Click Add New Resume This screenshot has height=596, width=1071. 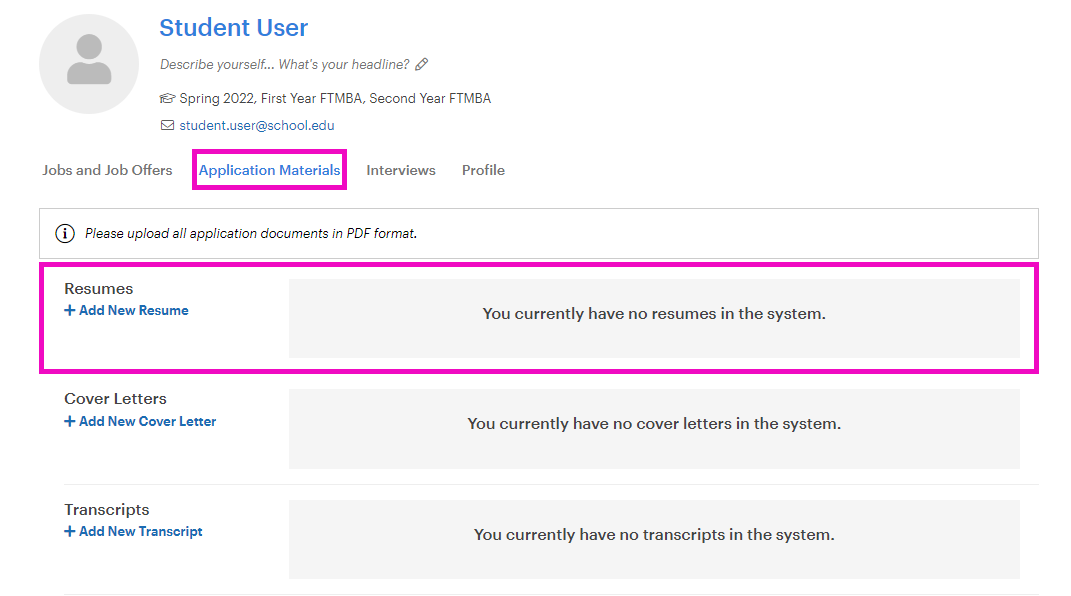(x=131, y=310)
